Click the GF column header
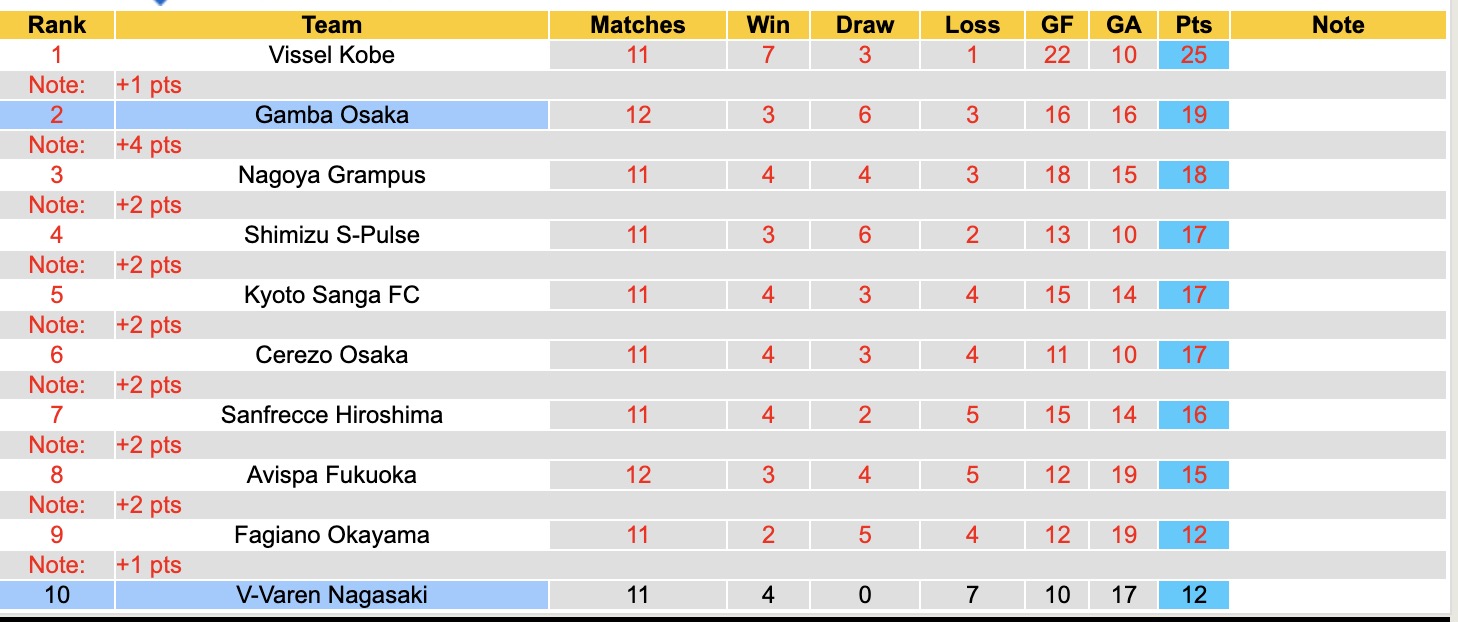Screen dimensions: 1458x622 pyautogui.click(x=1057, y=25)
